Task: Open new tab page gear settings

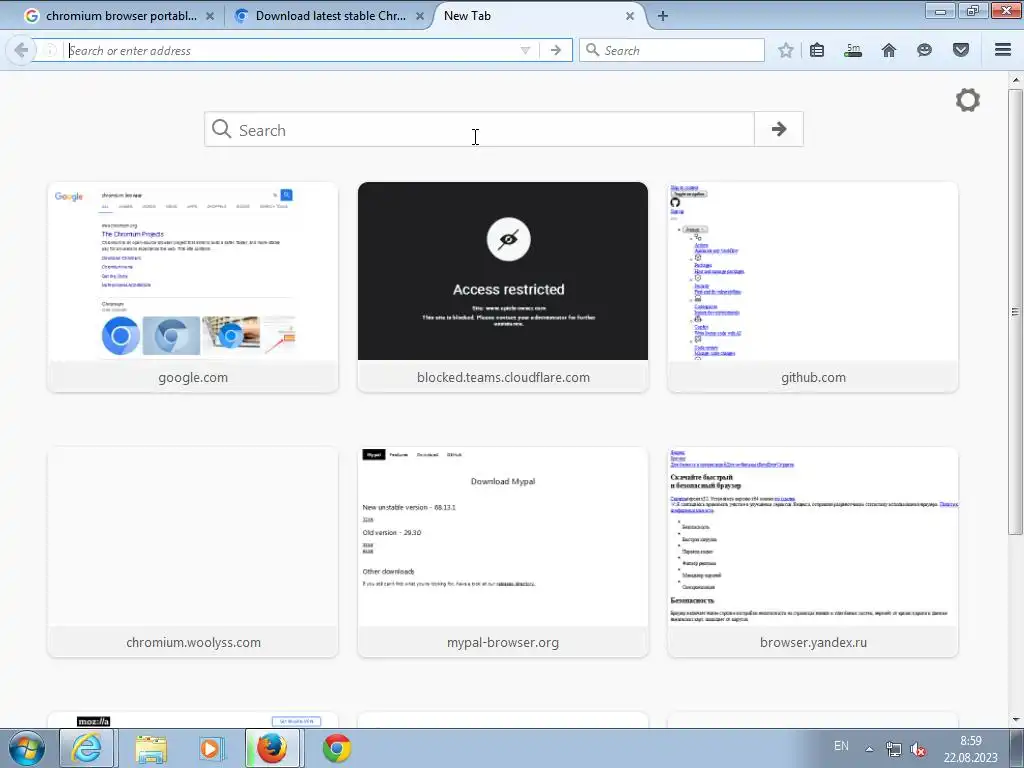Action: coord(968,100)
